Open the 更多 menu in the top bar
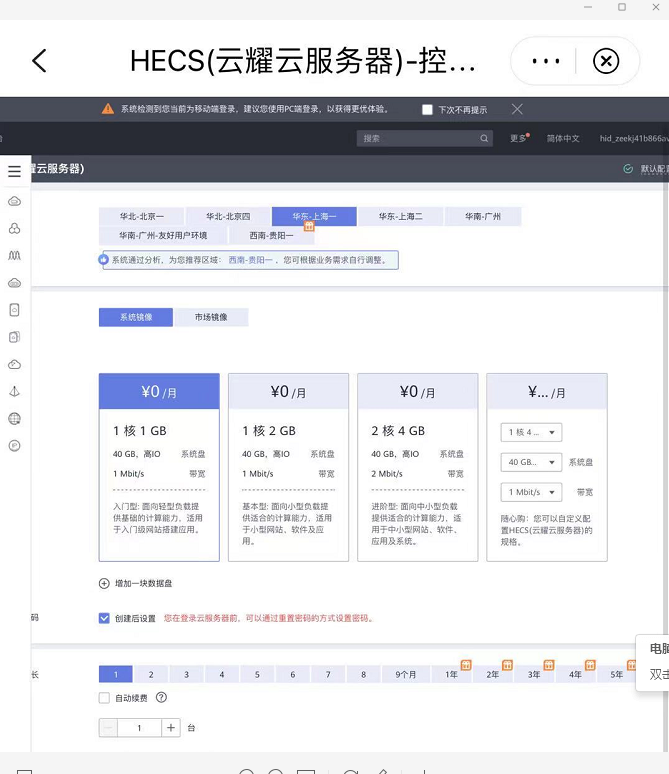The width and height of the screenshot is (669, 774). (x=519, y=138)
